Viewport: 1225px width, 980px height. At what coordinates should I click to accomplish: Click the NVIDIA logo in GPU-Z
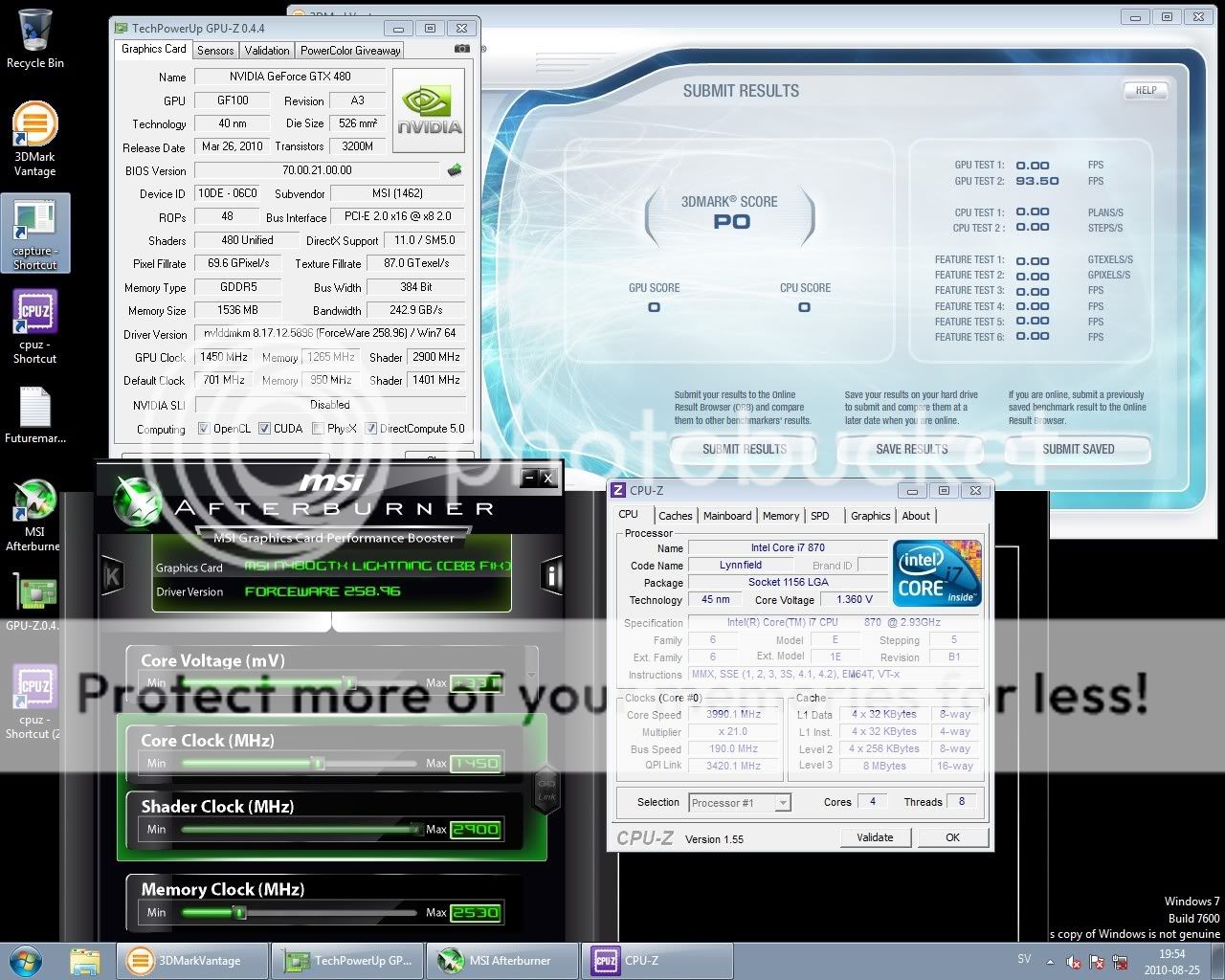point(429,113)
